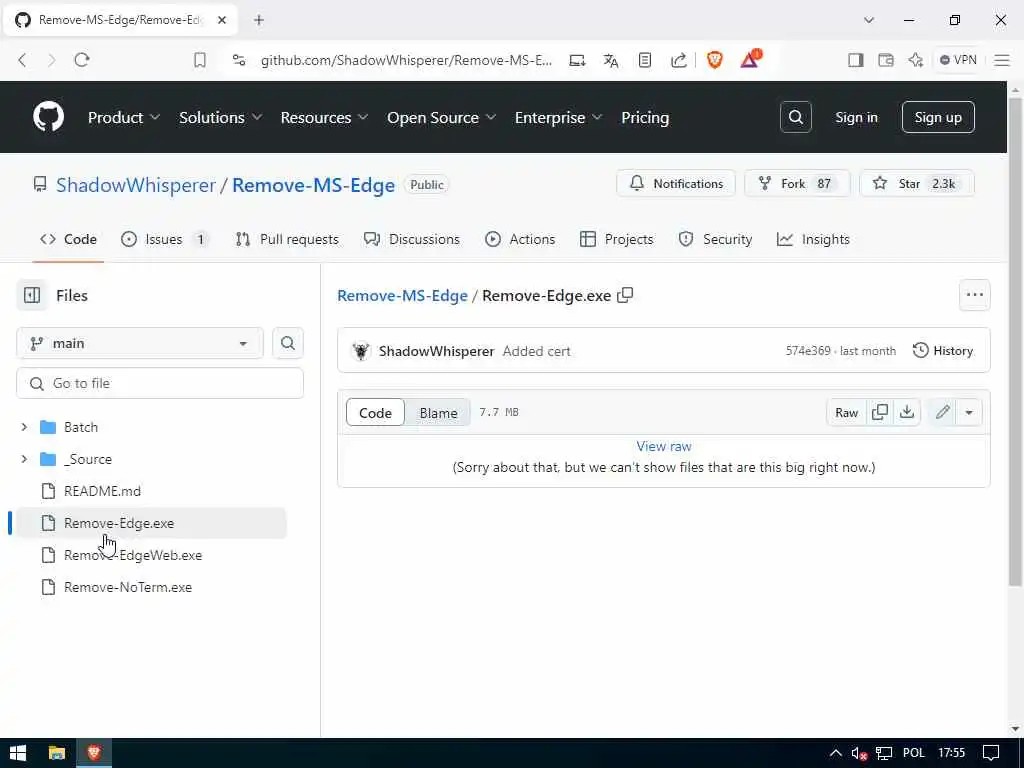Screen dimensions: 1024x768
Task: Toggle the browser sidebar panel icon
Action: (x=856, y=60)
